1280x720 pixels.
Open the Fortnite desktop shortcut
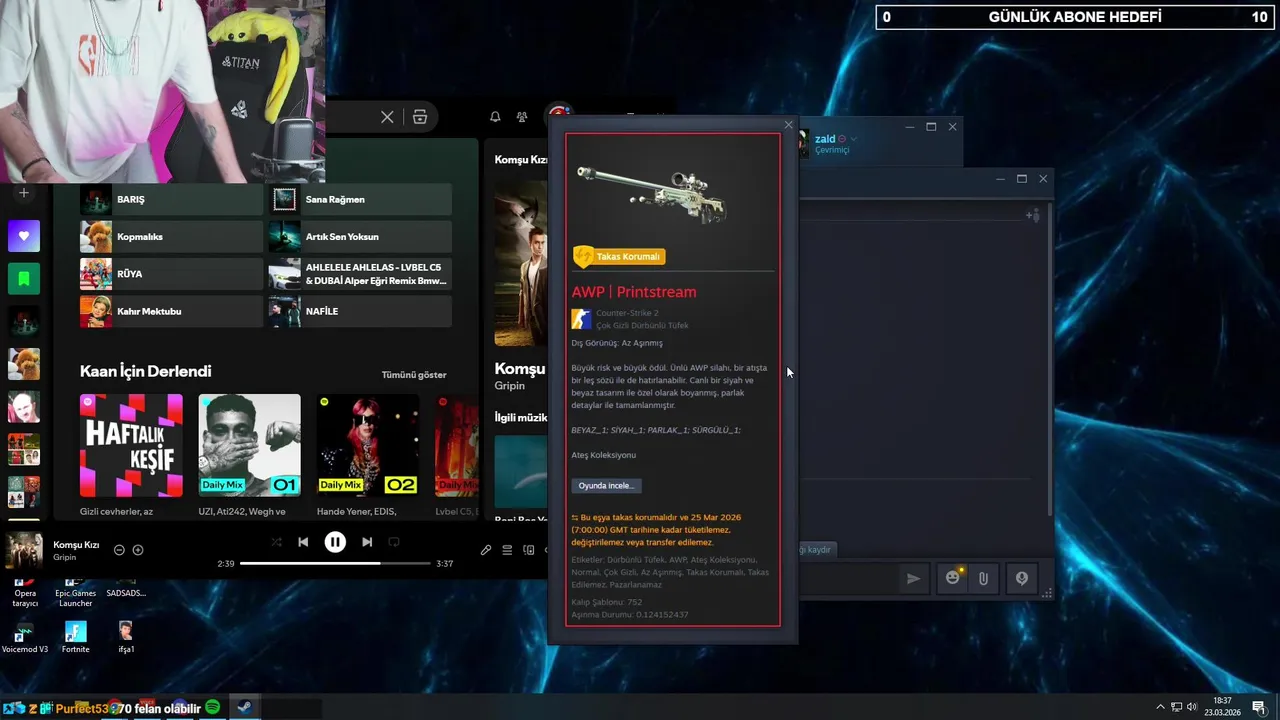coord(75,637)
